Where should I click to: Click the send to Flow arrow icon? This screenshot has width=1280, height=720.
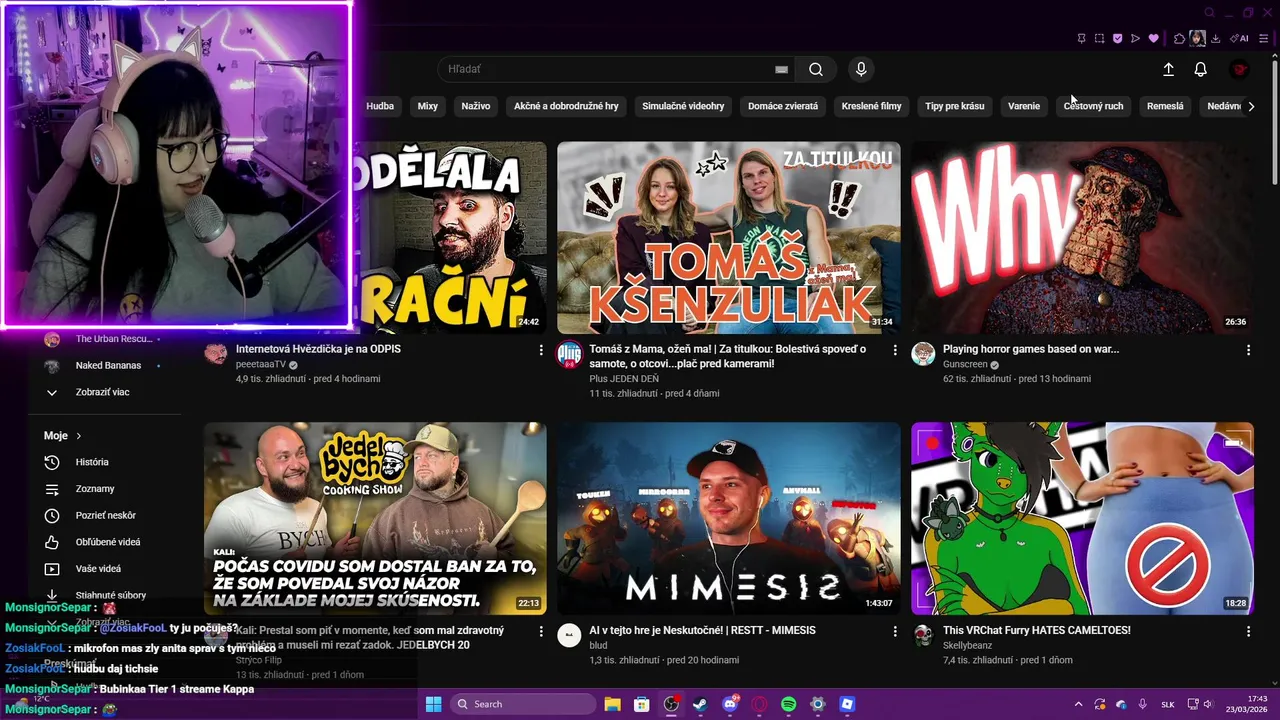1135,39
